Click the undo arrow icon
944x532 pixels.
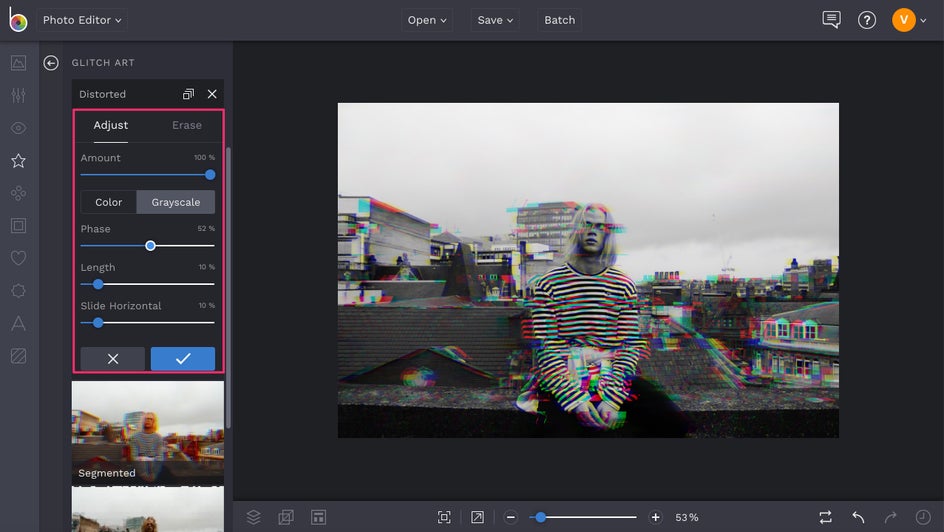click(x=858, y=517)
